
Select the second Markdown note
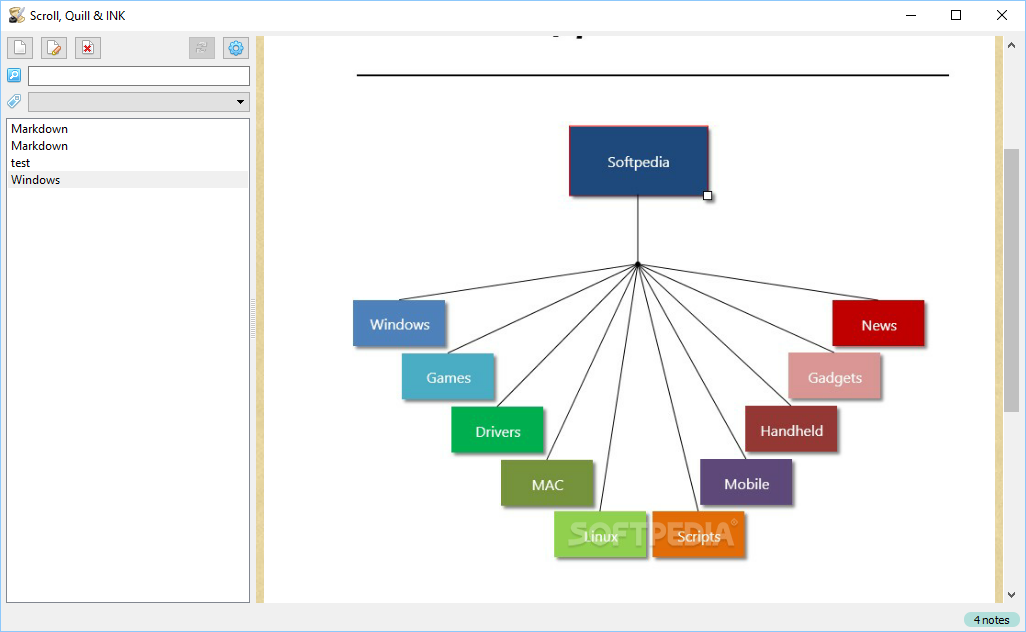(x=128, y=146)
